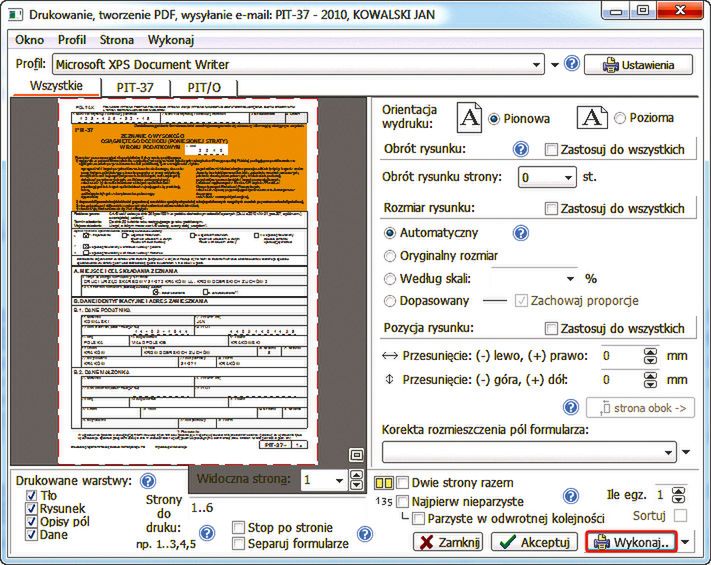This screenshot has width=711, height=565.
Task: Enable Separuj formularze checkbox
Action: tap(238, 543)
